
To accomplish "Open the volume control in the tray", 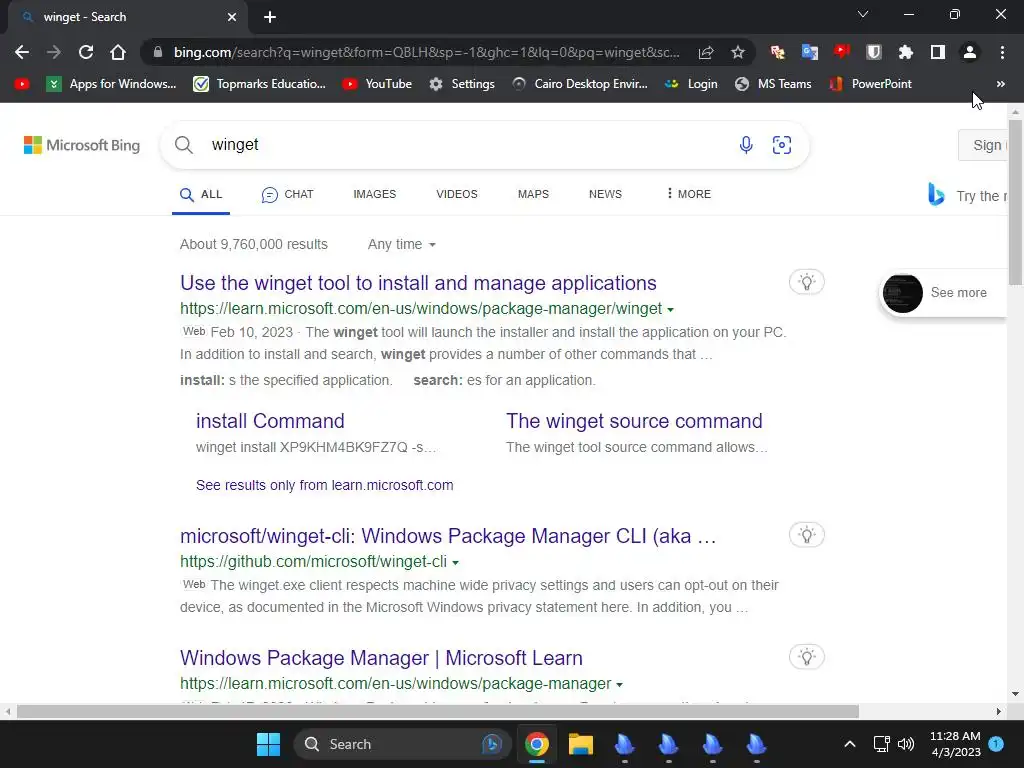I will pyautogui.click(x=906, y=744).
